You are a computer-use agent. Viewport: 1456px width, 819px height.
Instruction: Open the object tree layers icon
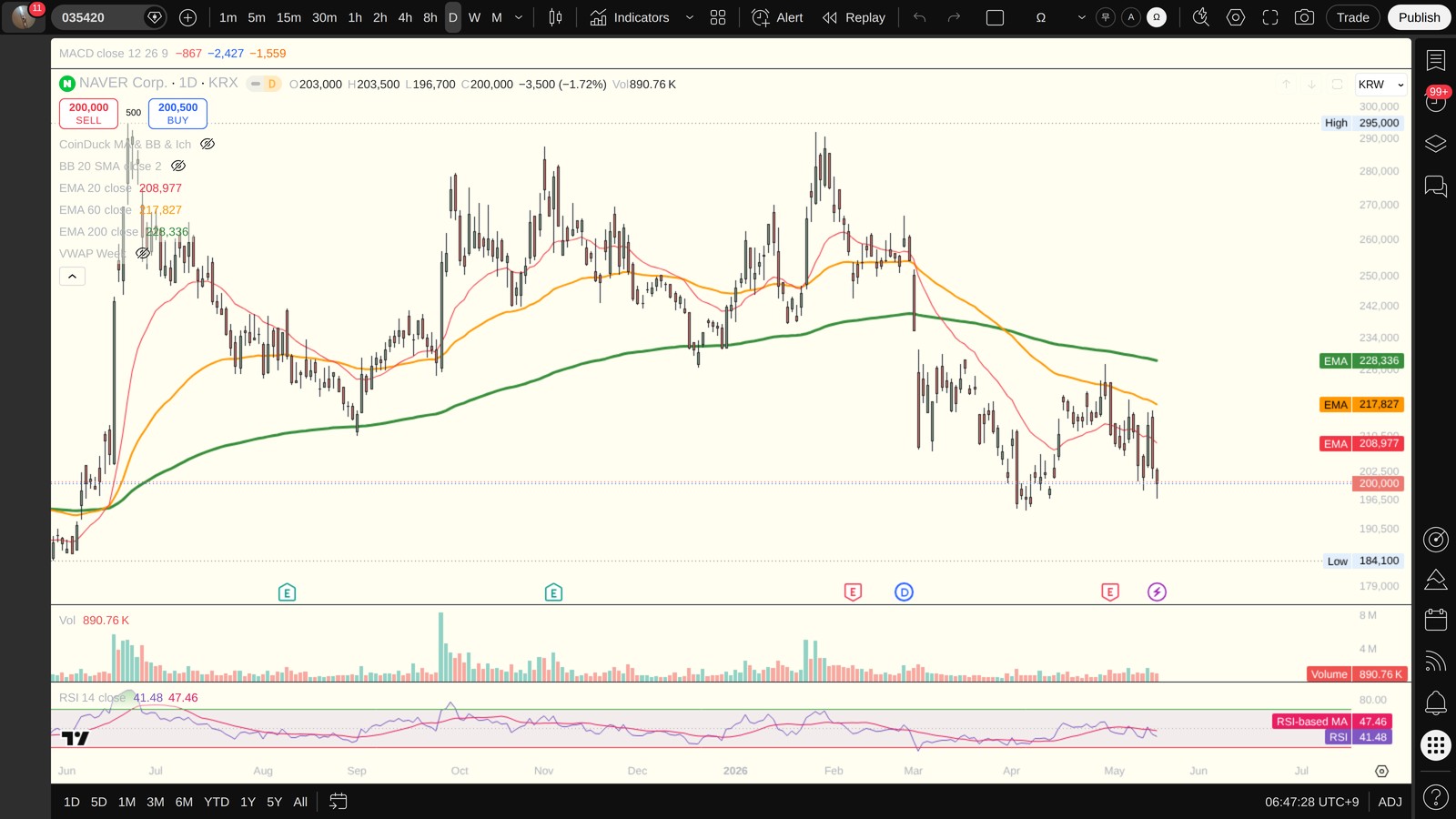(x=1435, y=144)
